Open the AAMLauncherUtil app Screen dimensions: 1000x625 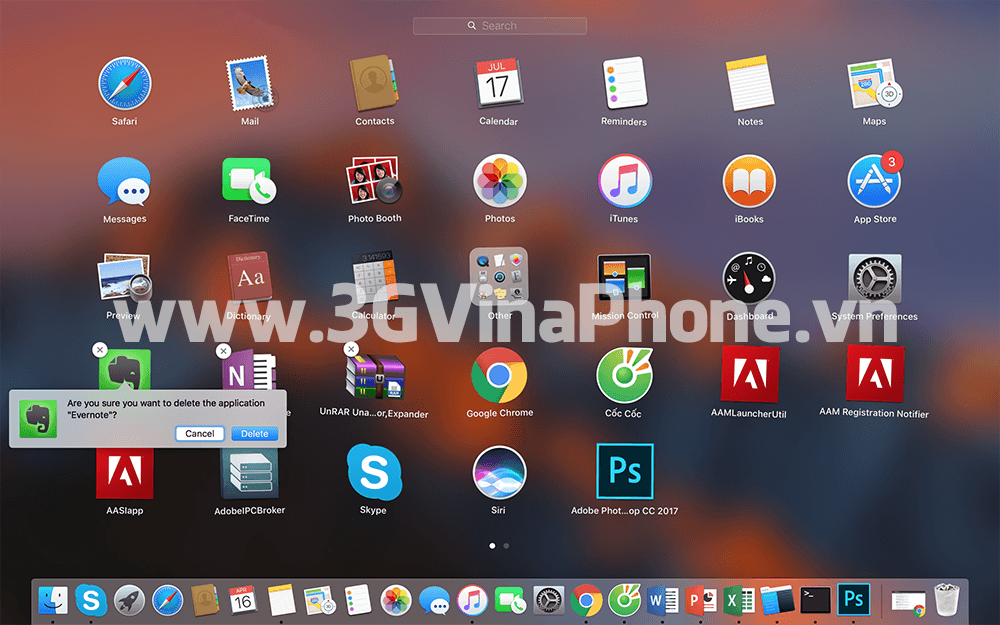(x=750, y=374)
